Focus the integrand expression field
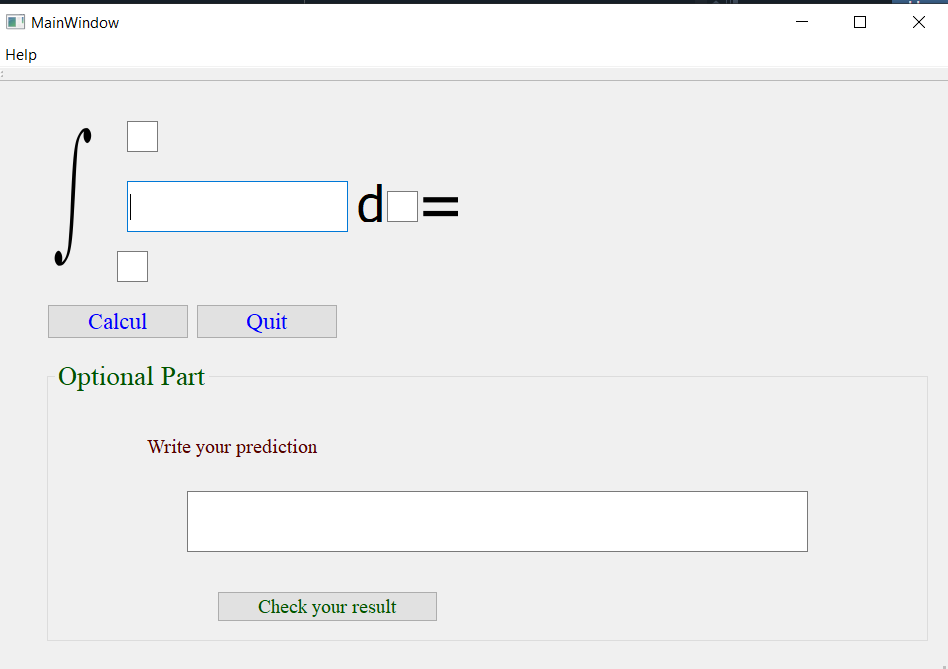This screenshot has height=669, width=948. [x=238, y=206]
